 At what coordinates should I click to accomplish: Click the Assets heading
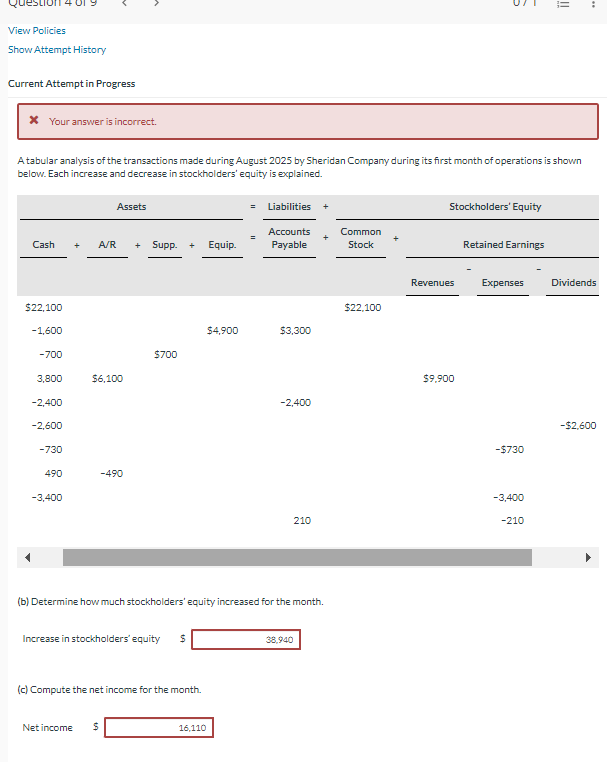(x=131, y=207)
